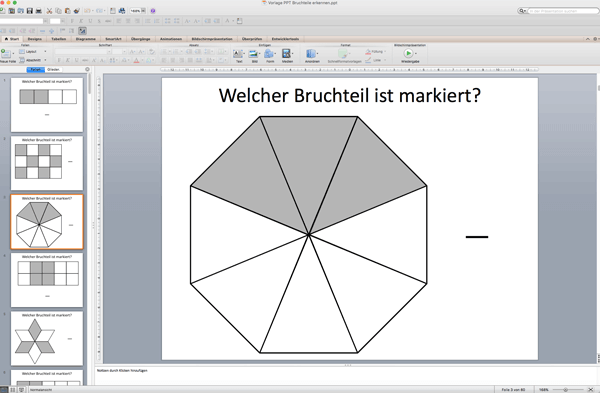
Task: Switch to the Tabellen ribbon tab
Action: (59, 39)
